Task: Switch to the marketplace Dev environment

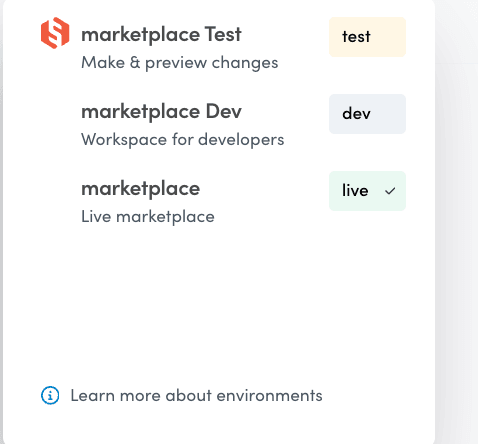Action: [223, 120]
